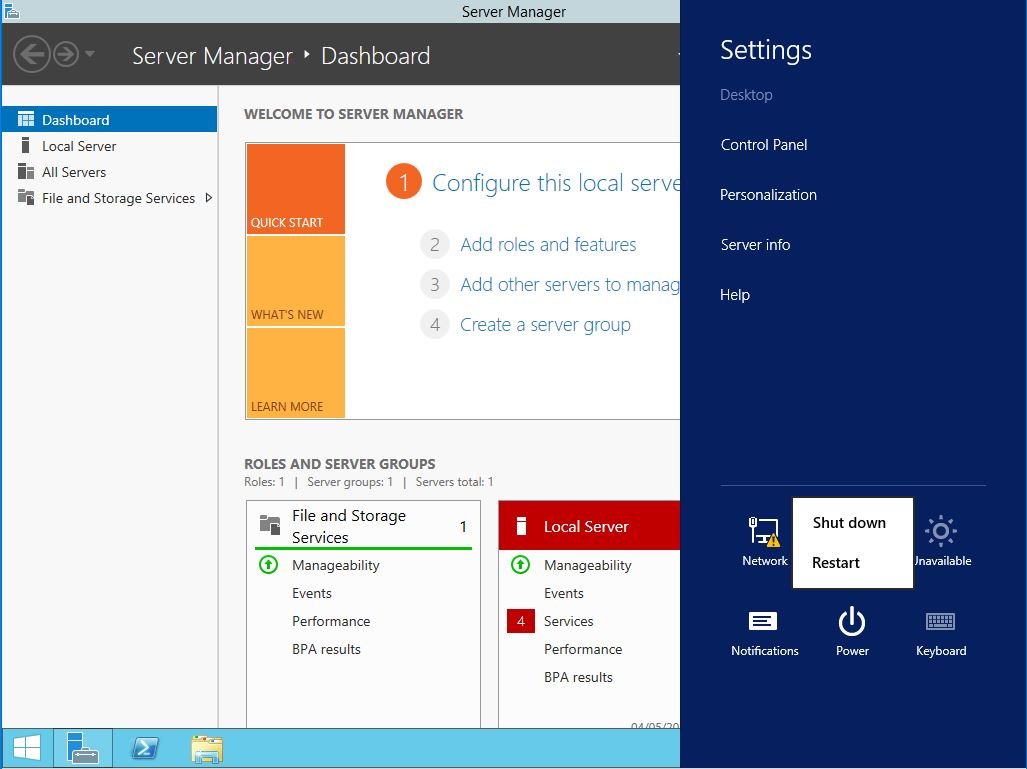1027x769 pixels.
Task: Open PowerShell from the taskbar
Action: pos(144,748)
